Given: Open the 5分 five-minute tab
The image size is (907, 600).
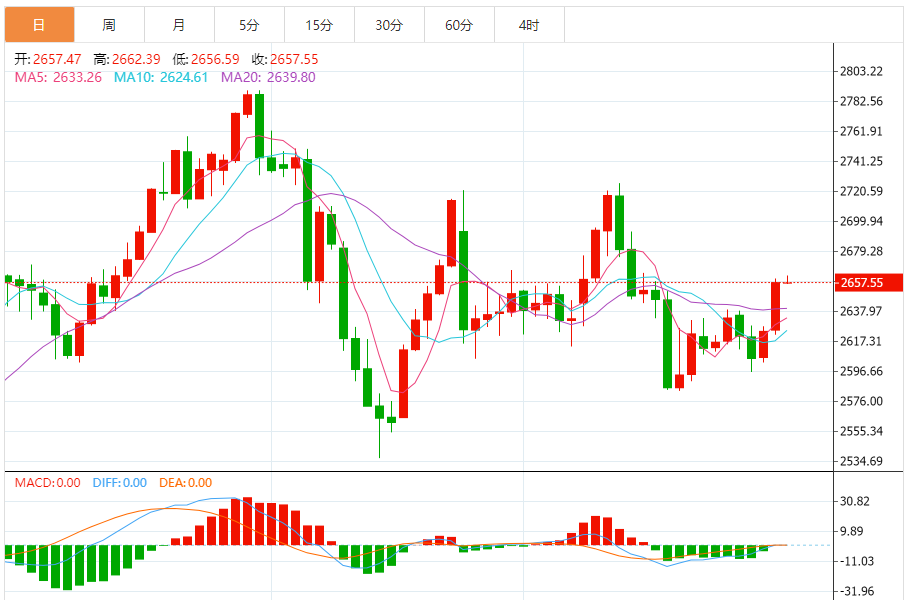Looking at the screenshot, I should click(249, 25).
